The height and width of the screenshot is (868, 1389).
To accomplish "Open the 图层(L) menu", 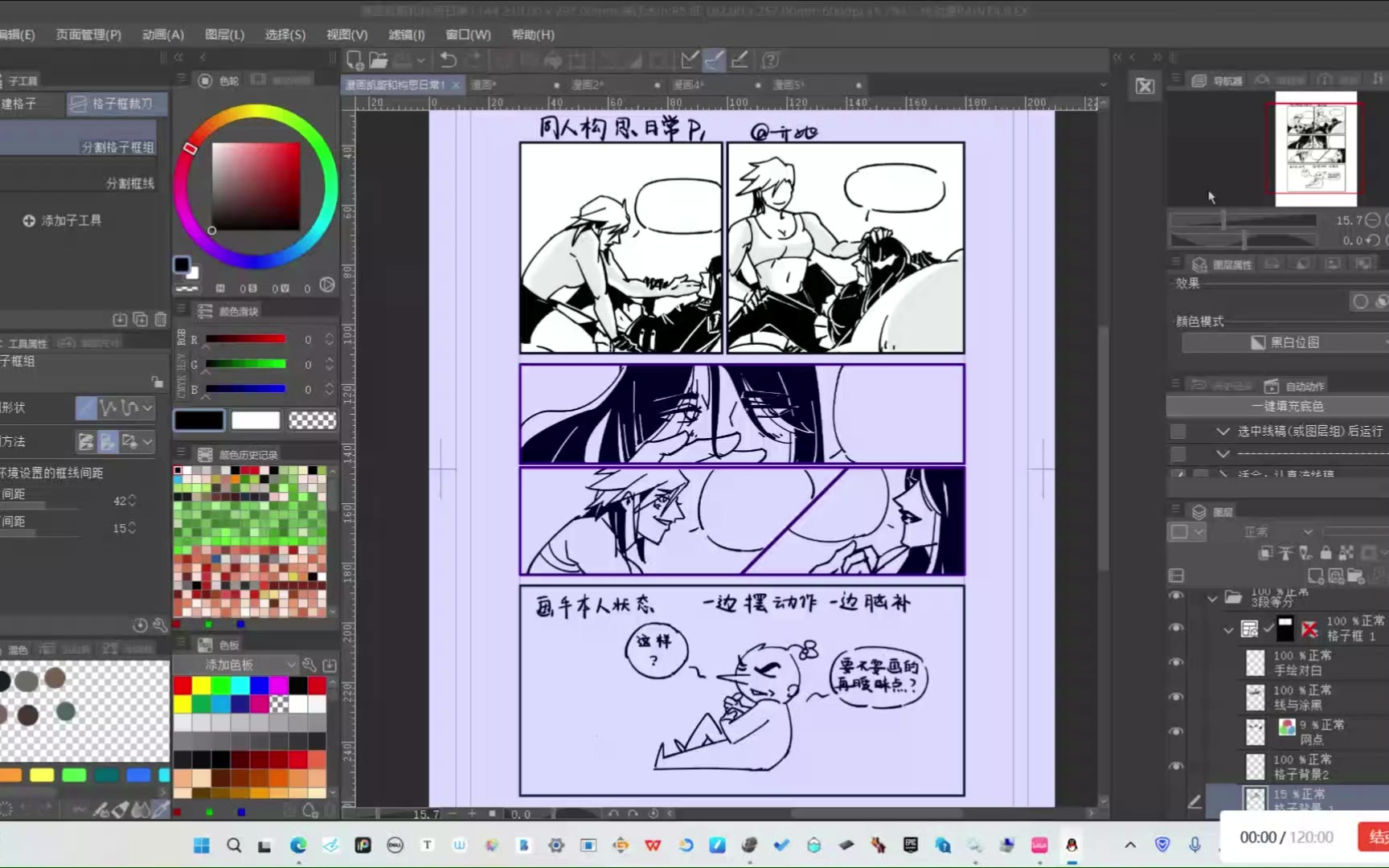I will [x=224, y=35].
